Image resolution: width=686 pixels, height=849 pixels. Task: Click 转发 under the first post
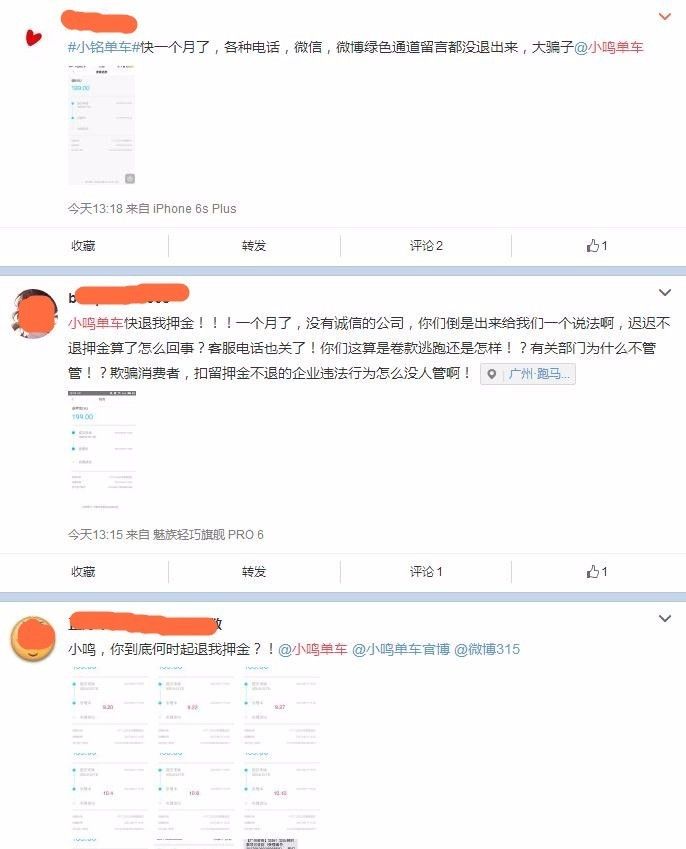click(x=254, y=246)
